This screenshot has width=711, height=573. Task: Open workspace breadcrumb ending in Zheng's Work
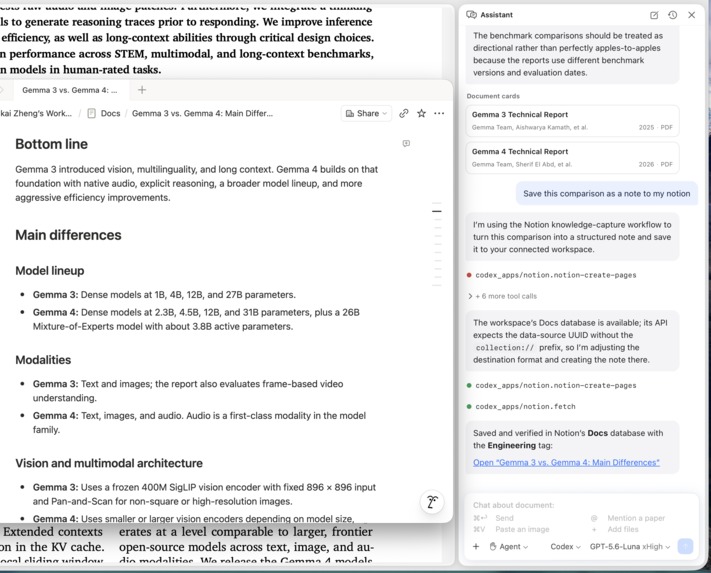point(36,113)
